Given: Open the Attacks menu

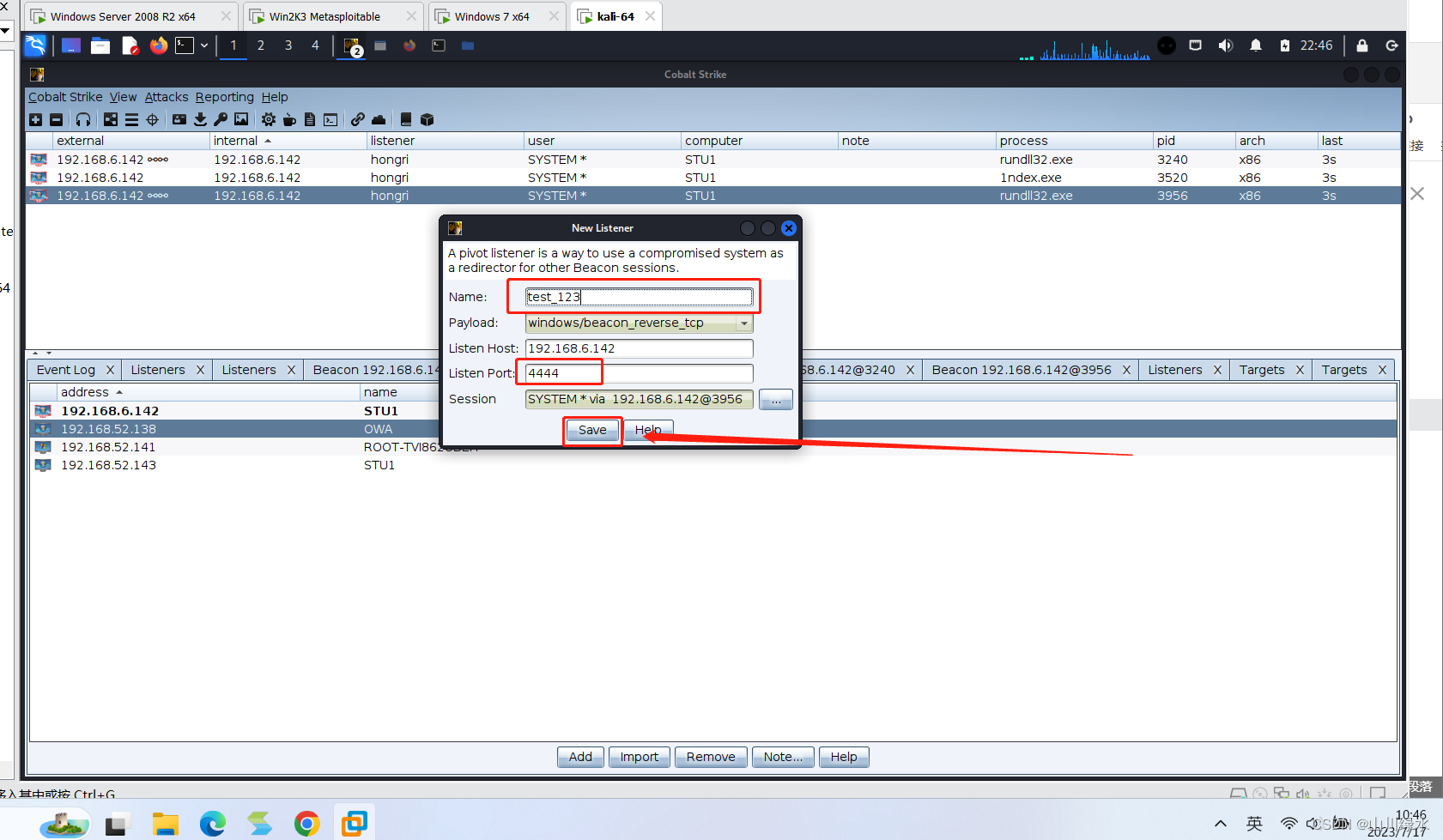Looking at the screenshot, I should coord(167,97).
